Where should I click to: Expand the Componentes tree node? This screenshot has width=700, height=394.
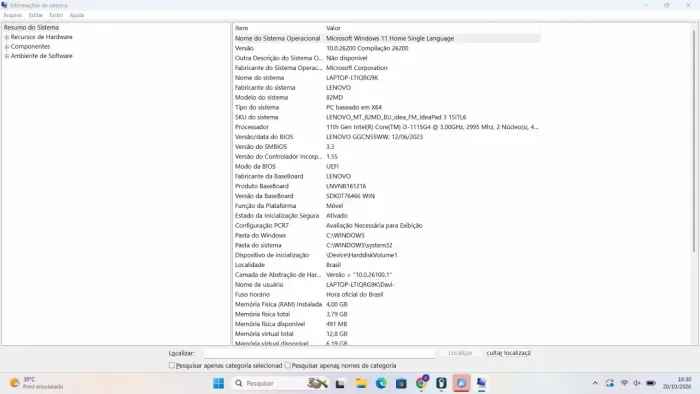7,46
